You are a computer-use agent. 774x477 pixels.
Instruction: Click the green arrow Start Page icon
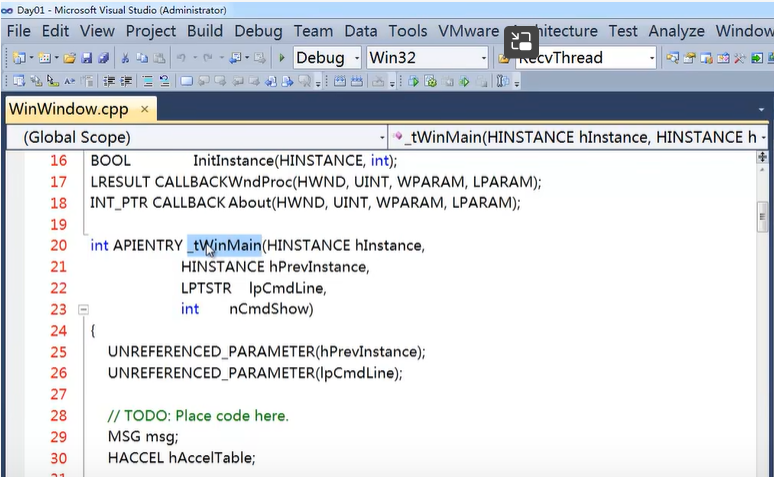tap(756, 58)
